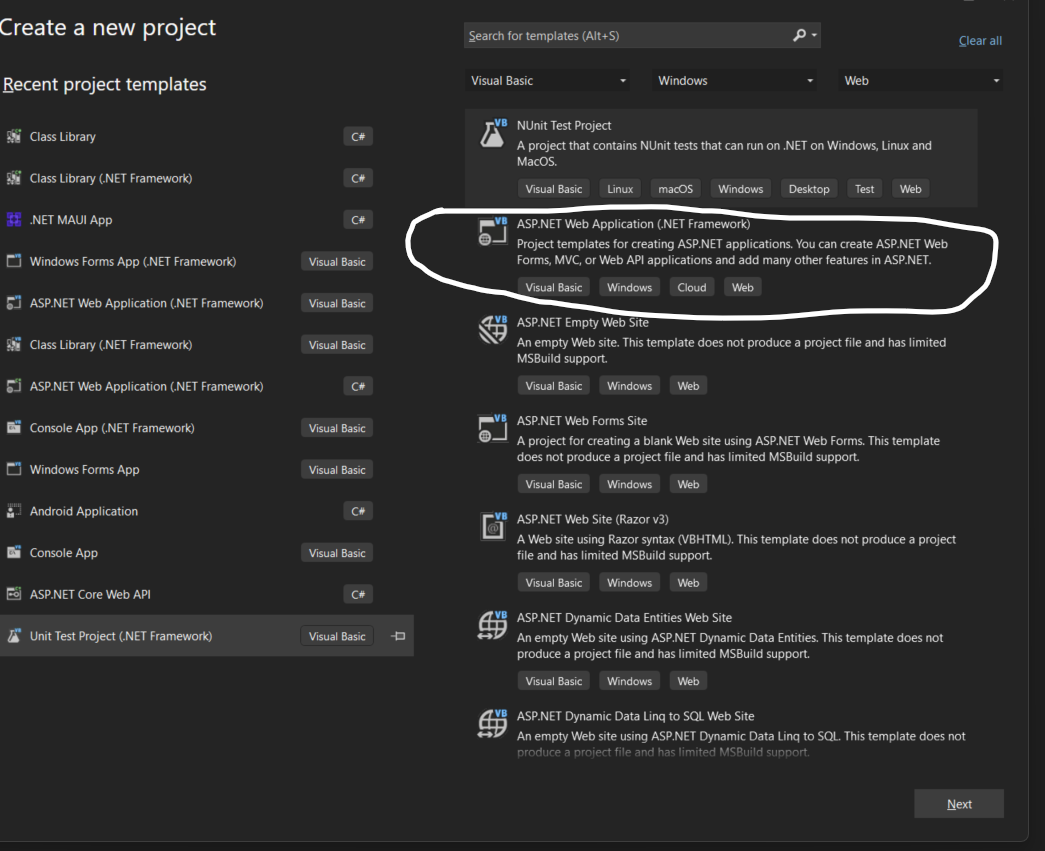Click the Windows Forms App (.NET Framework) icon
Screen dimensions: 1045x851
pyautogui.click(x=14, y=261)
